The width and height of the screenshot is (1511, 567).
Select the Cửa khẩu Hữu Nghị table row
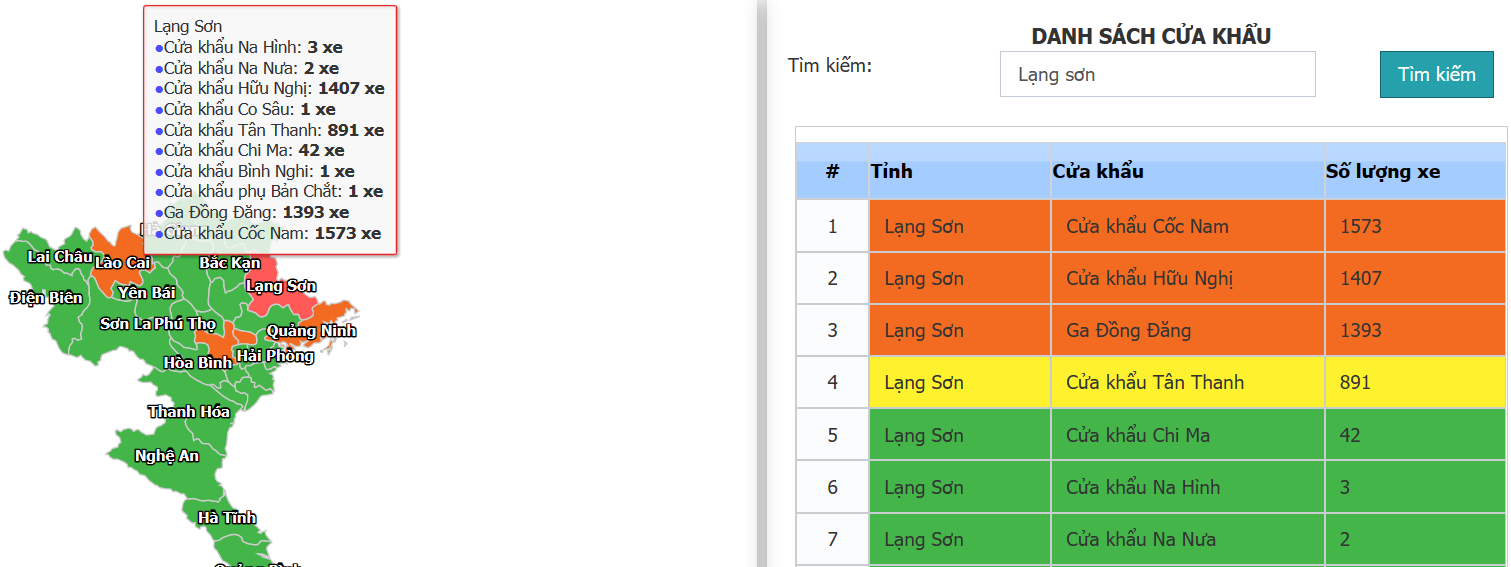tap(1149, 278)
